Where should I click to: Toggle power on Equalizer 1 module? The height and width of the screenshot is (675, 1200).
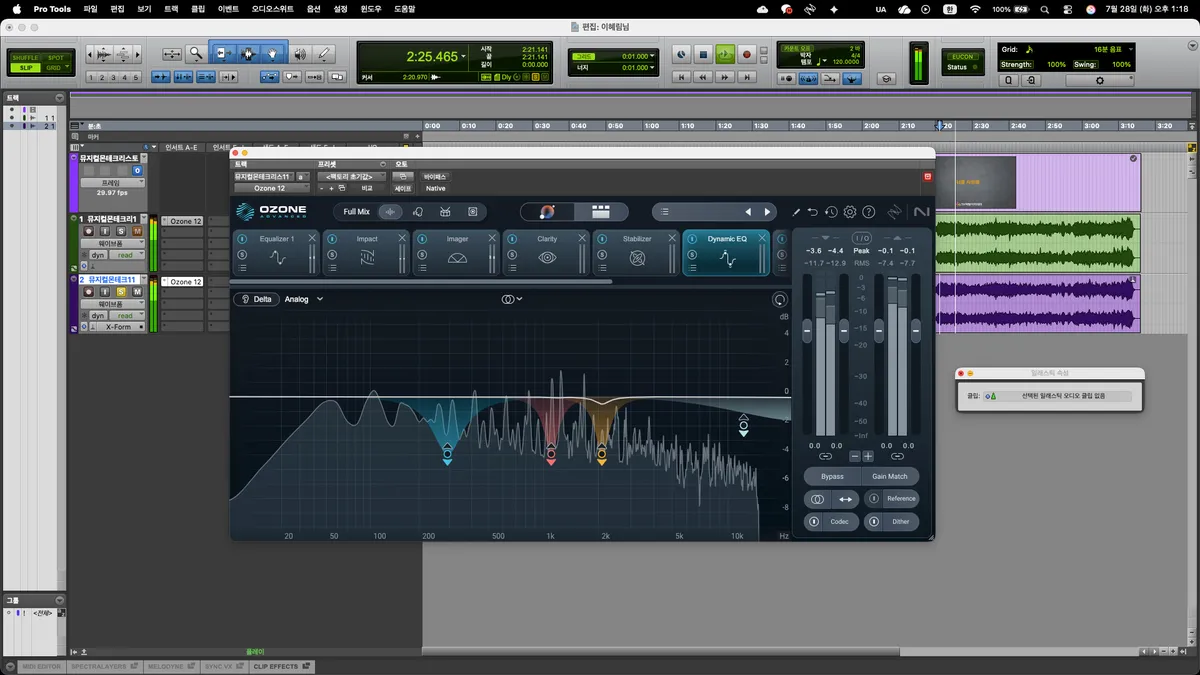(x=242, y=239)
